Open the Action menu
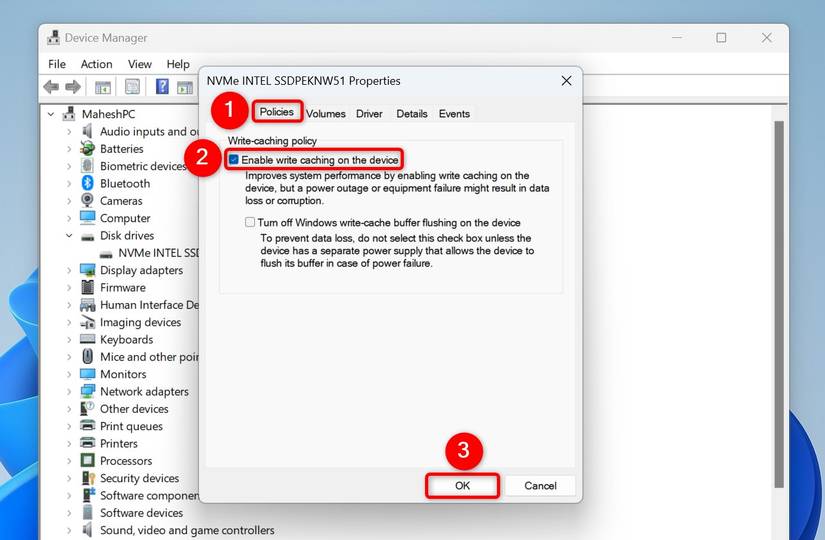This screenshot has height=540, width=825. tap(96, 64)
